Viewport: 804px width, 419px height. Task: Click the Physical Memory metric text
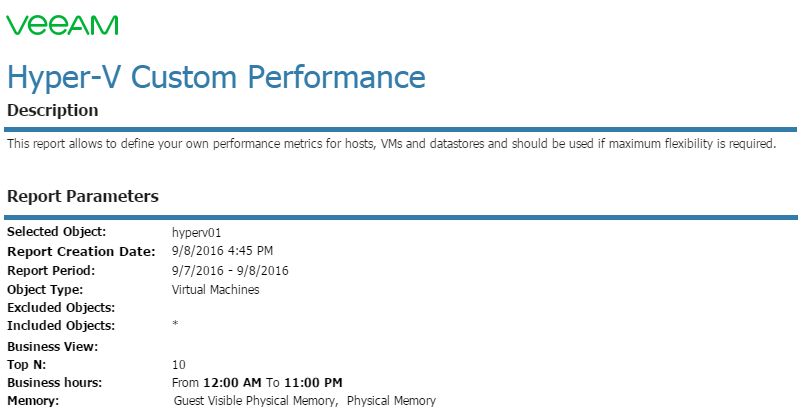(391, 401)
